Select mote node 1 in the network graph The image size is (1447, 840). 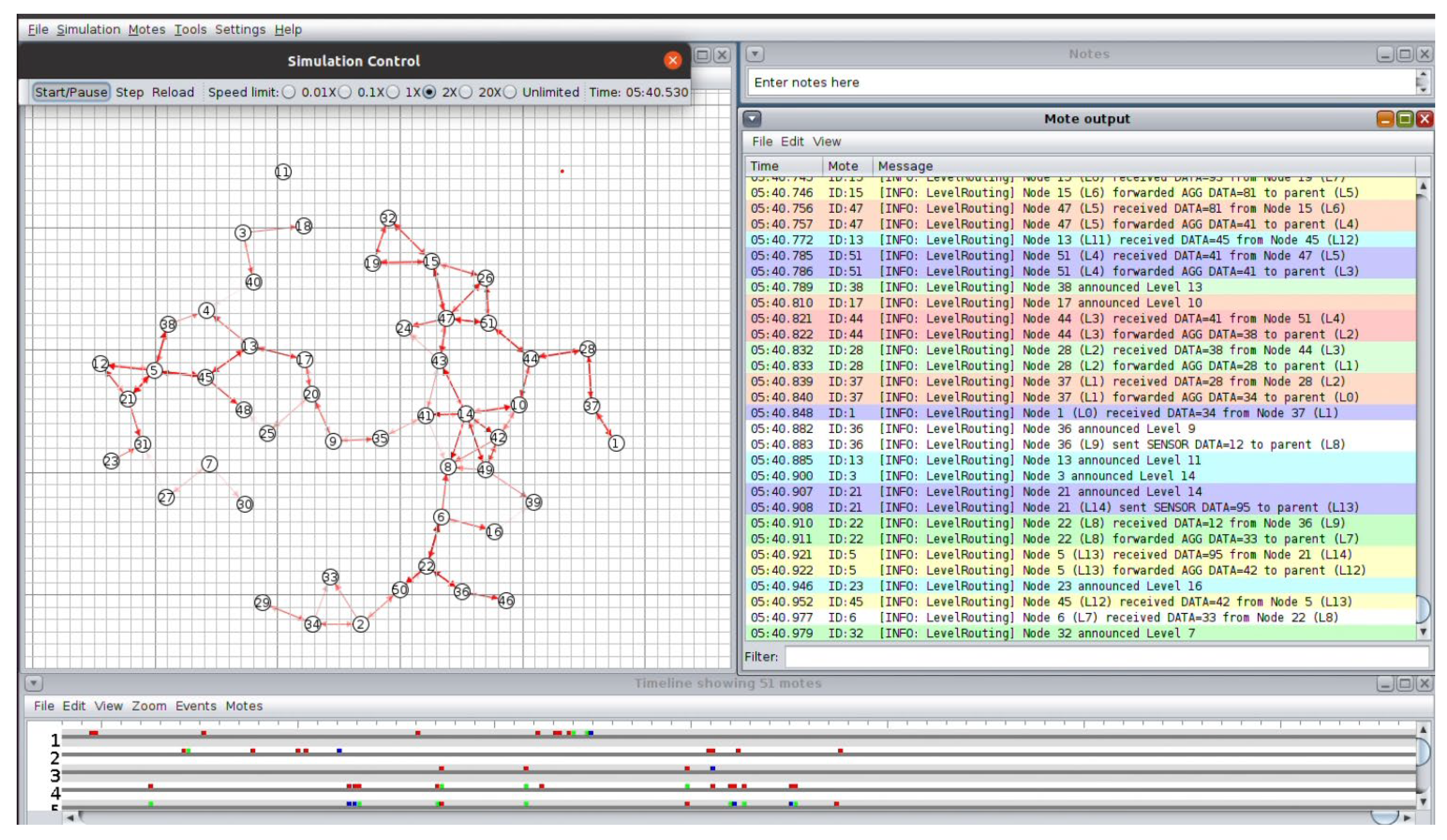coord(616,443)
